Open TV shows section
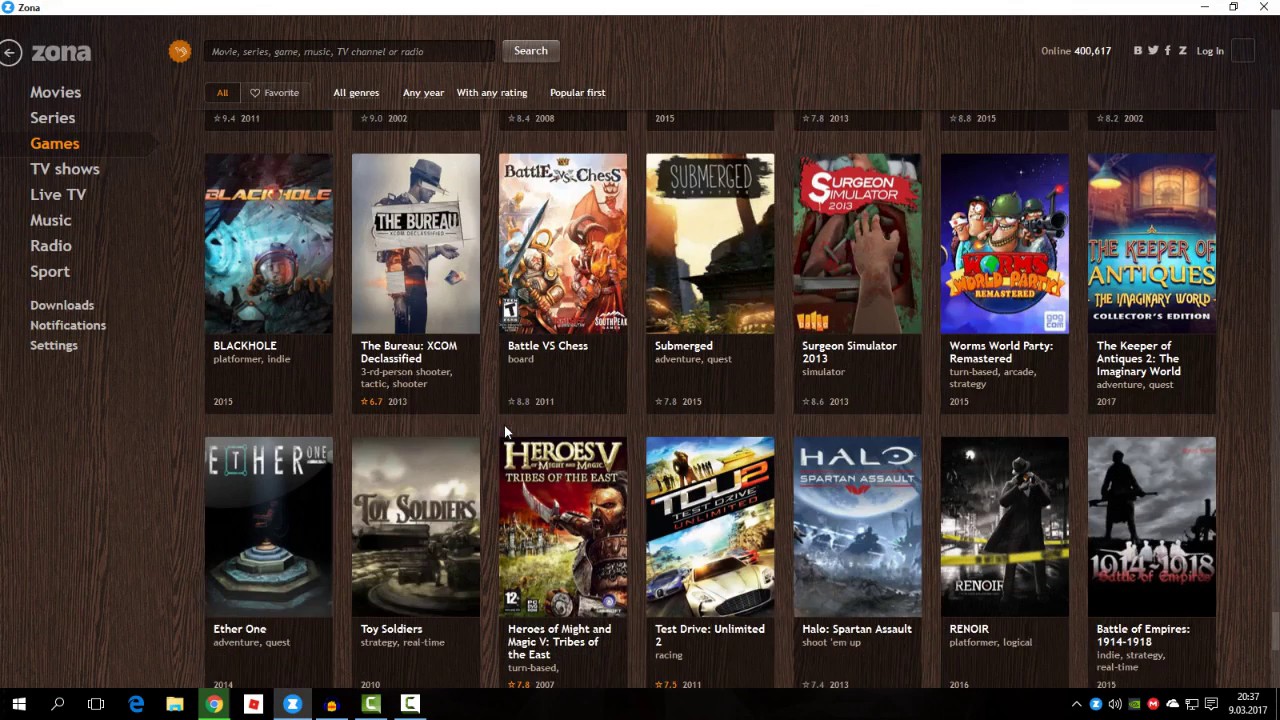 (x=64, y=169)
